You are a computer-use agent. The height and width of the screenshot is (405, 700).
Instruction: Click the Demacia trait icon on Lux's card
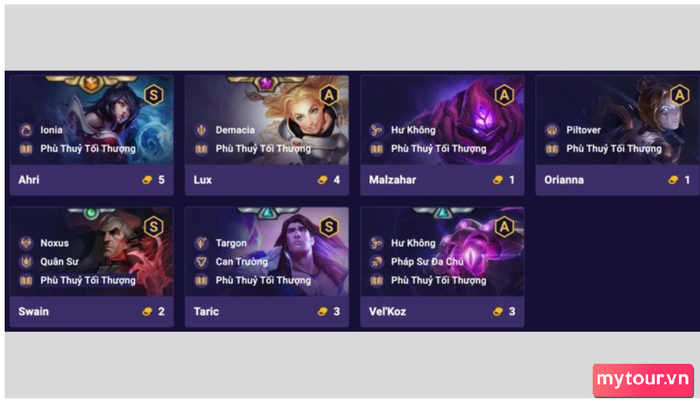[x=201, y=130]
